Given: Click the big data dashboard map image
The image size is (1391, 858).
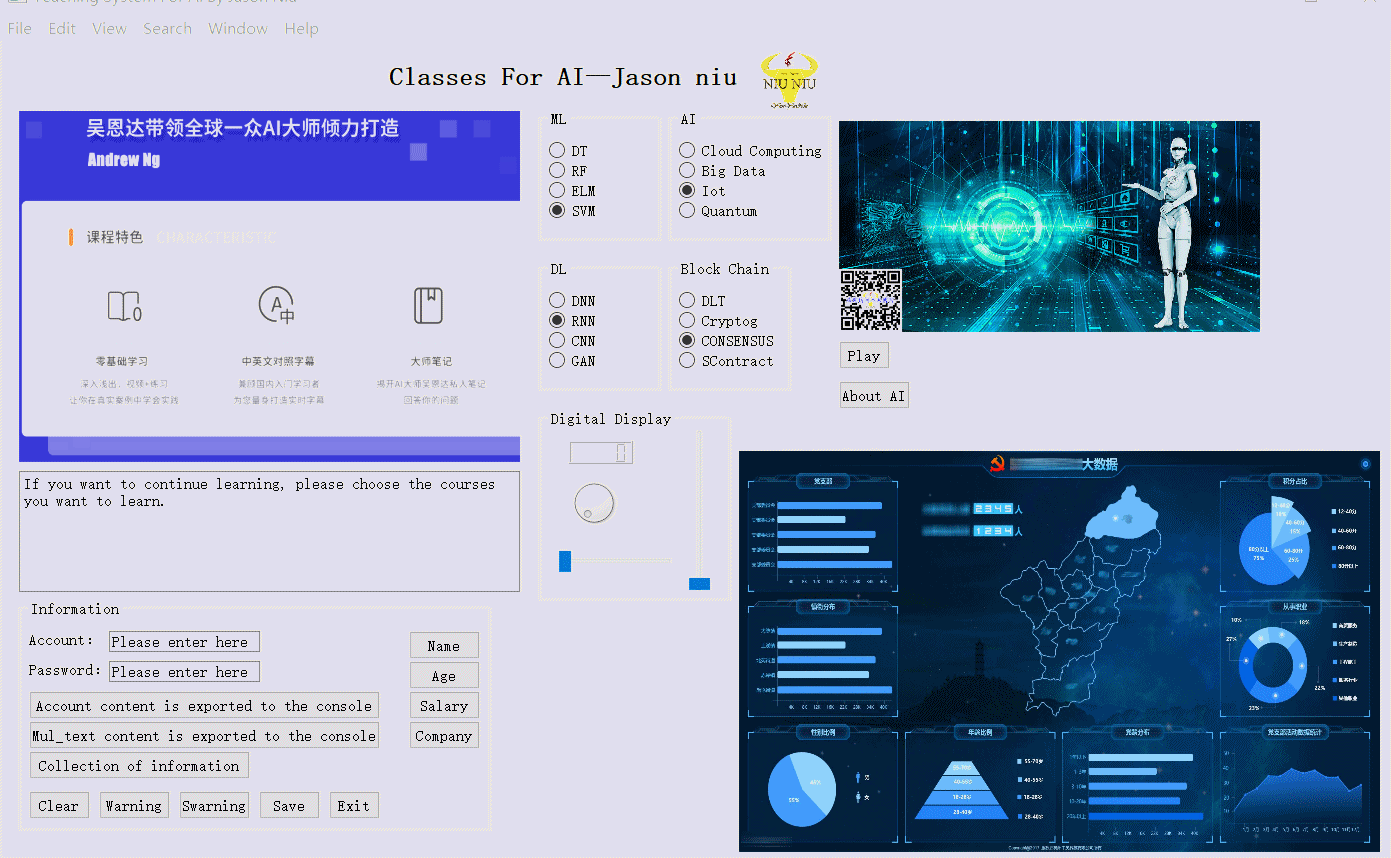Looking at the screenshot, I should (1059, 651).
